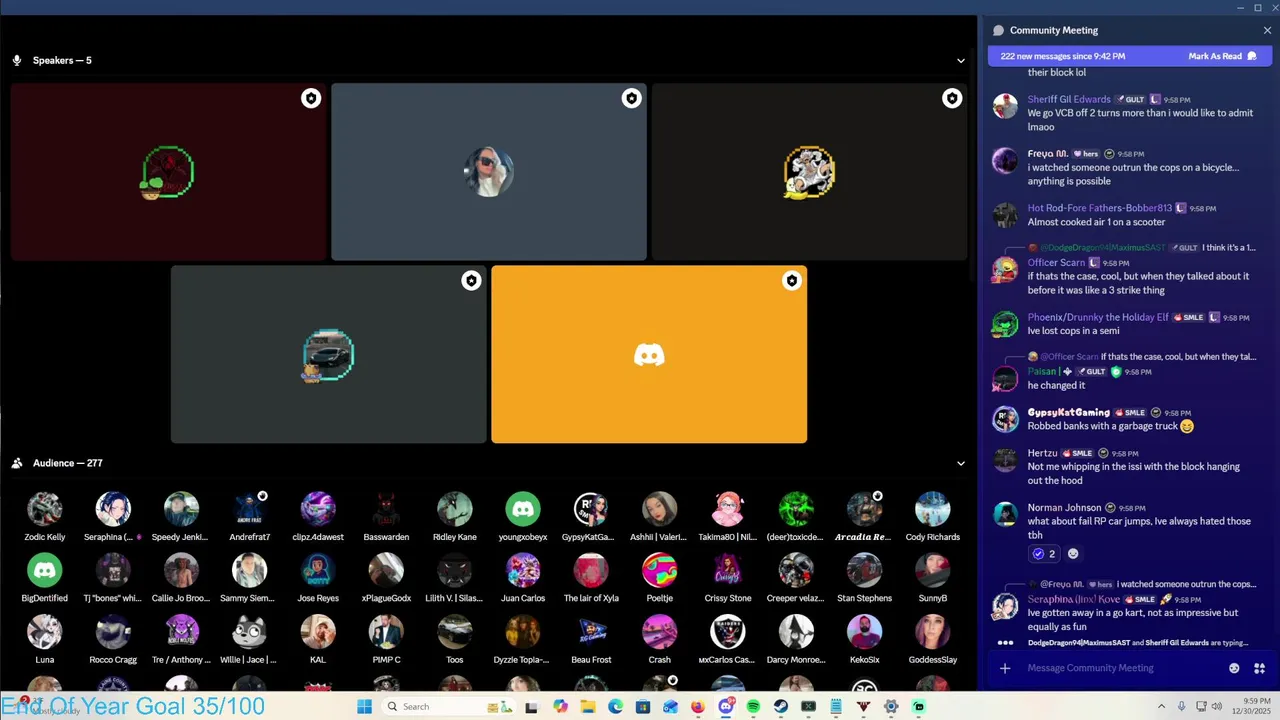Image resolution: width=1280 pixels, height=720 pixels.
Task: Select Crissy Stone audience avatar
Action: [x=727, y=571]
